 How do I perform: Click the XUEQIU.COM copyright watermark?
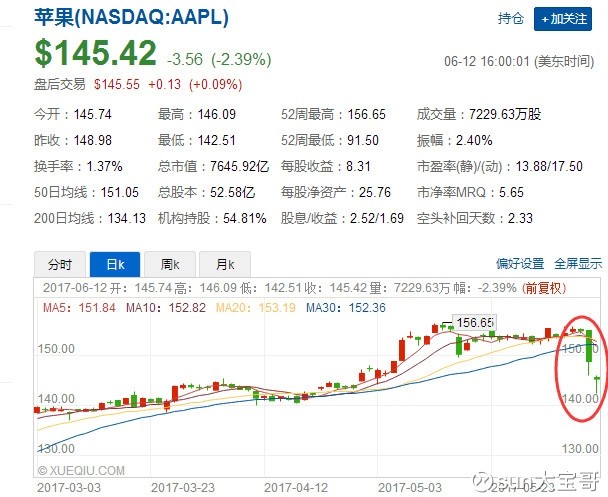click(81, 471)
